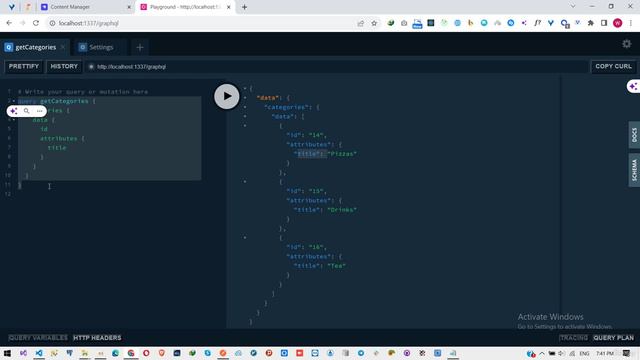Collapse the root object in the response
The width and height of the screenshot is (640, 360).
[245, 88]
